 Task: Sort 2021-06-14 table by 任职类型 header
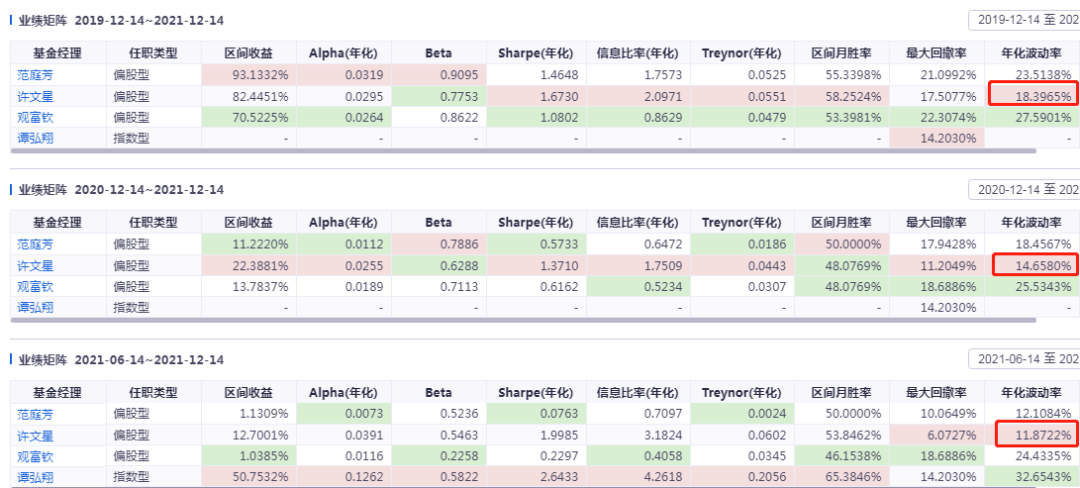coord(154,393)
